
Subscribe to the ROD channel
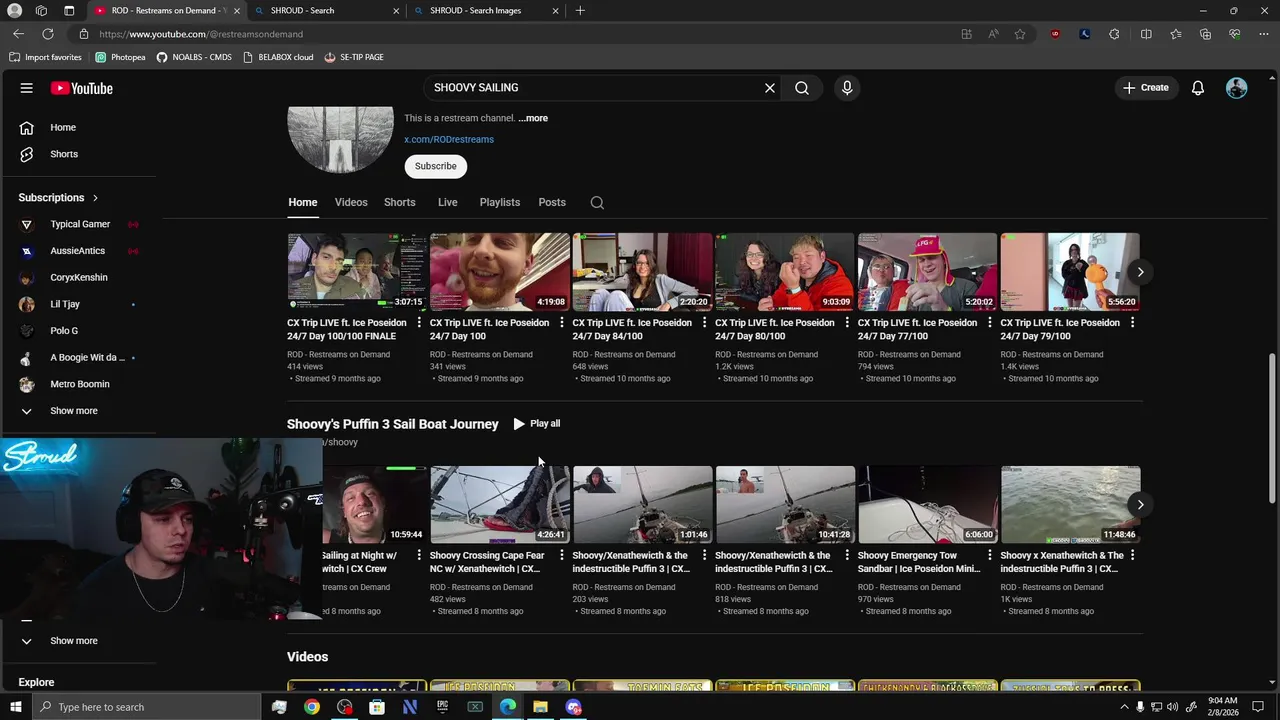click(x=436, y=166)
